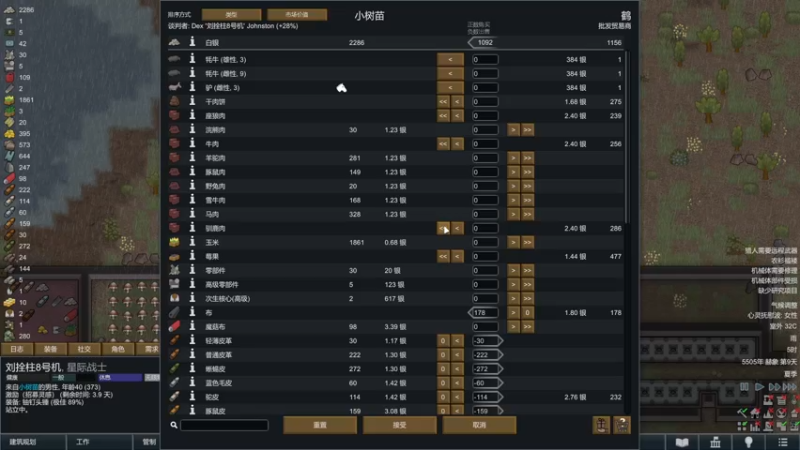This screenshot has height=450, width=800.
Task: Sell all 马肉 with >> button
Action: [528, 214]
